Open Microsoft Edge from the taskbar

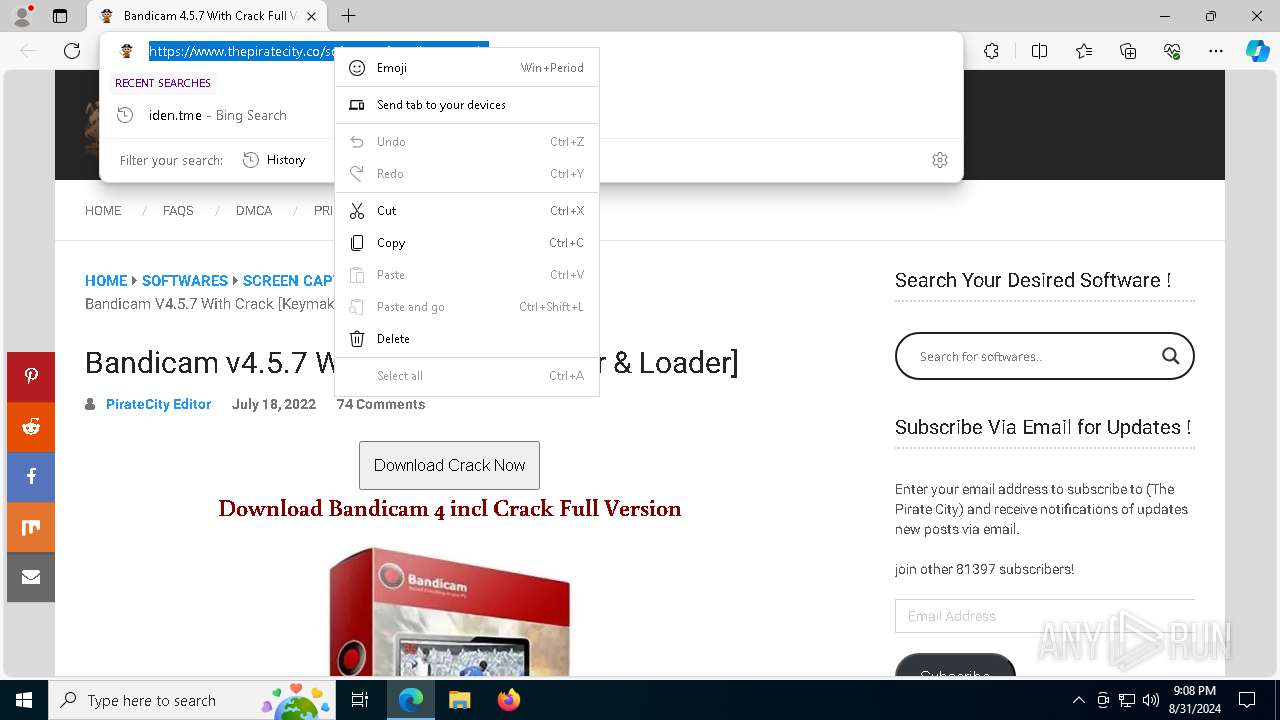[x=411, y=700]
